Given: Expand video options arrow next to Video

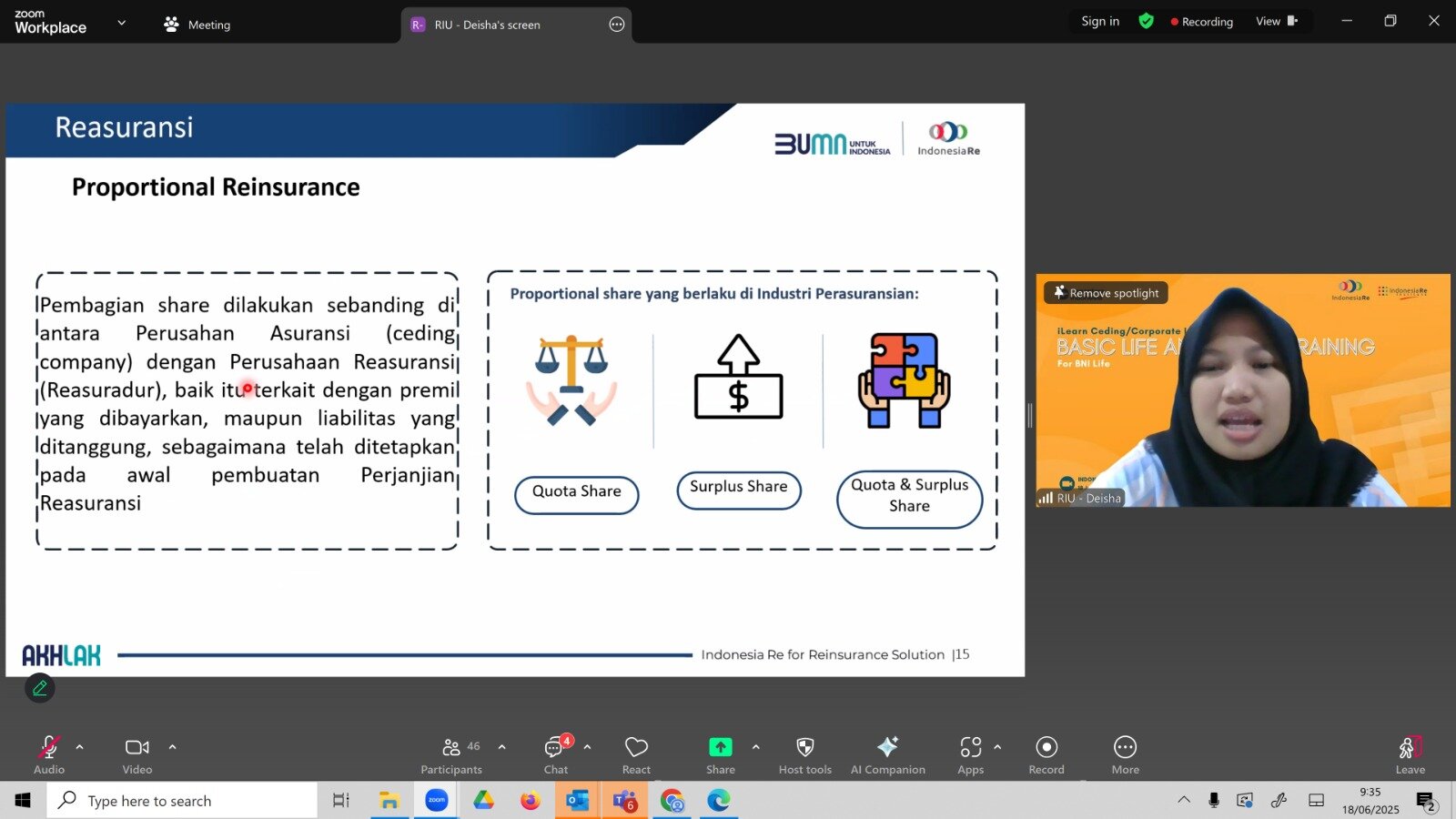Looking at the screenshot, I should 173,747.
